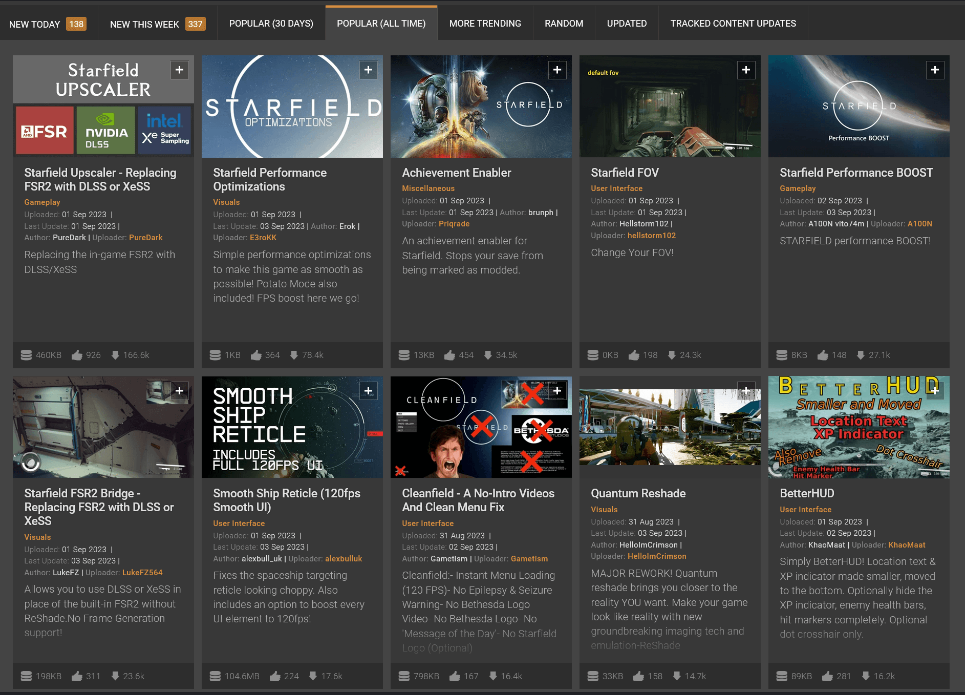Open Achievement Enabler mod title
The image size is (965, 695).
[456, 172]
